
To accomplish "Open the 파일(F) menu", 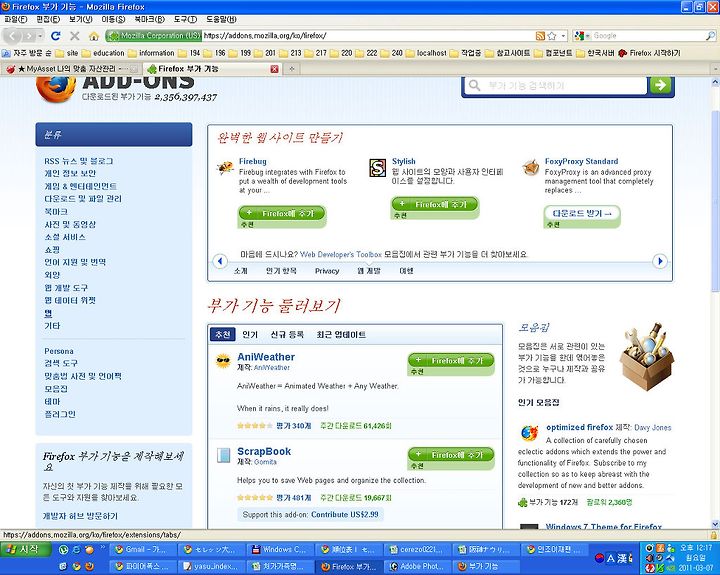I will click(x=16, y=19).
